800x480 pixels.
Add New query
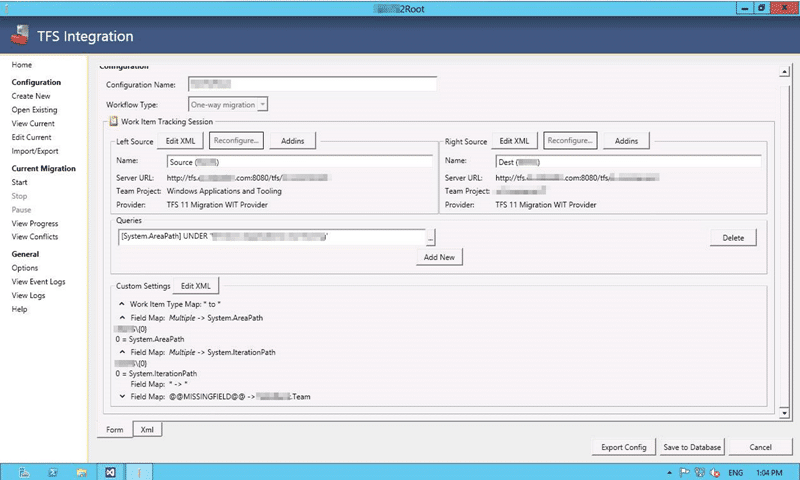pyautogui.click(x=439, y=257)
